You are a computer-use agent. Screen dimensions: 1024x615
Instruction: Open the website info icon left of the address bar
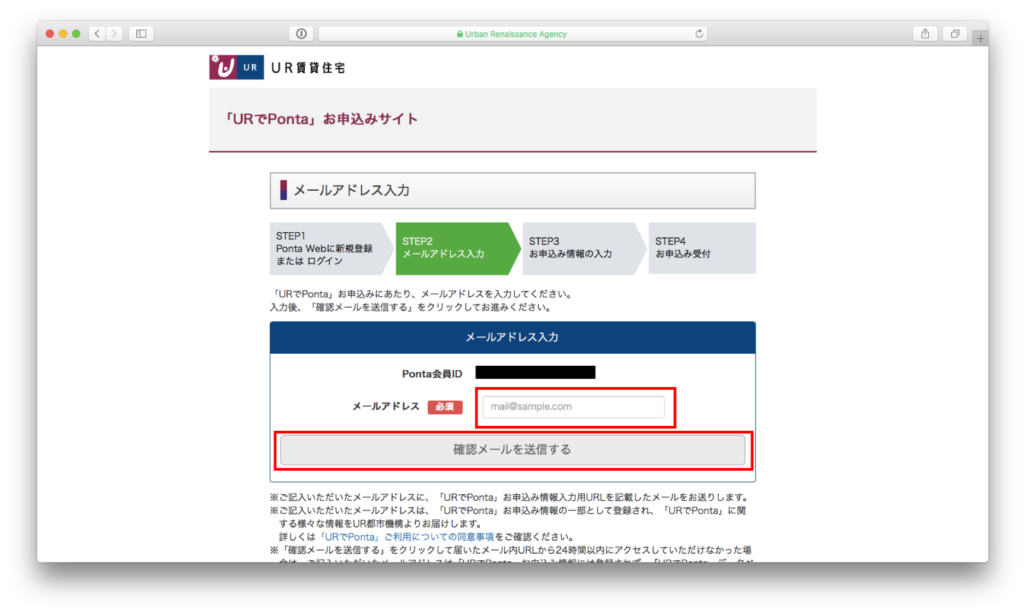coord(301,33)
